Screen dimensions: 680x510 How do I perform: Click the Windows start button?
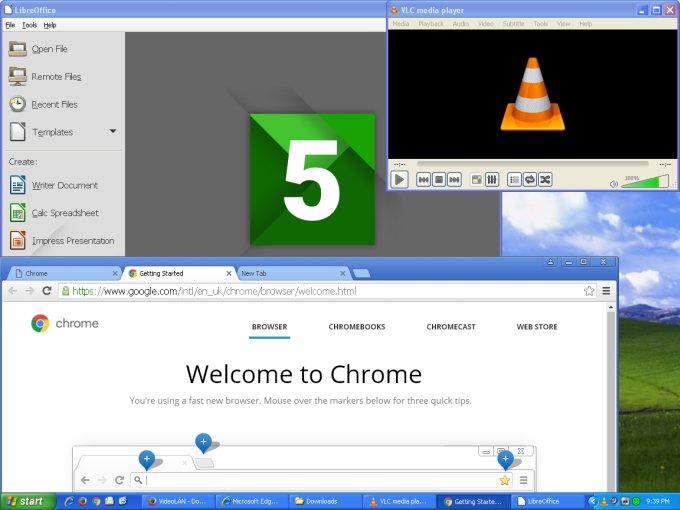(27, 501)
